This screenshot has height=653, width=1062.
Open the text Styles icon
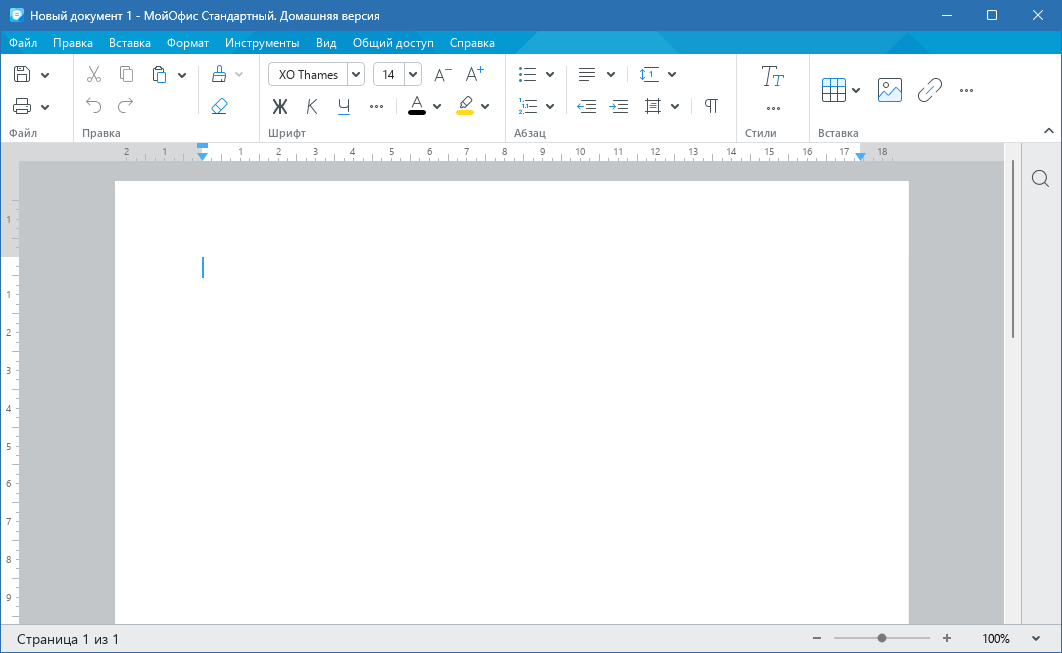point(773,77)
